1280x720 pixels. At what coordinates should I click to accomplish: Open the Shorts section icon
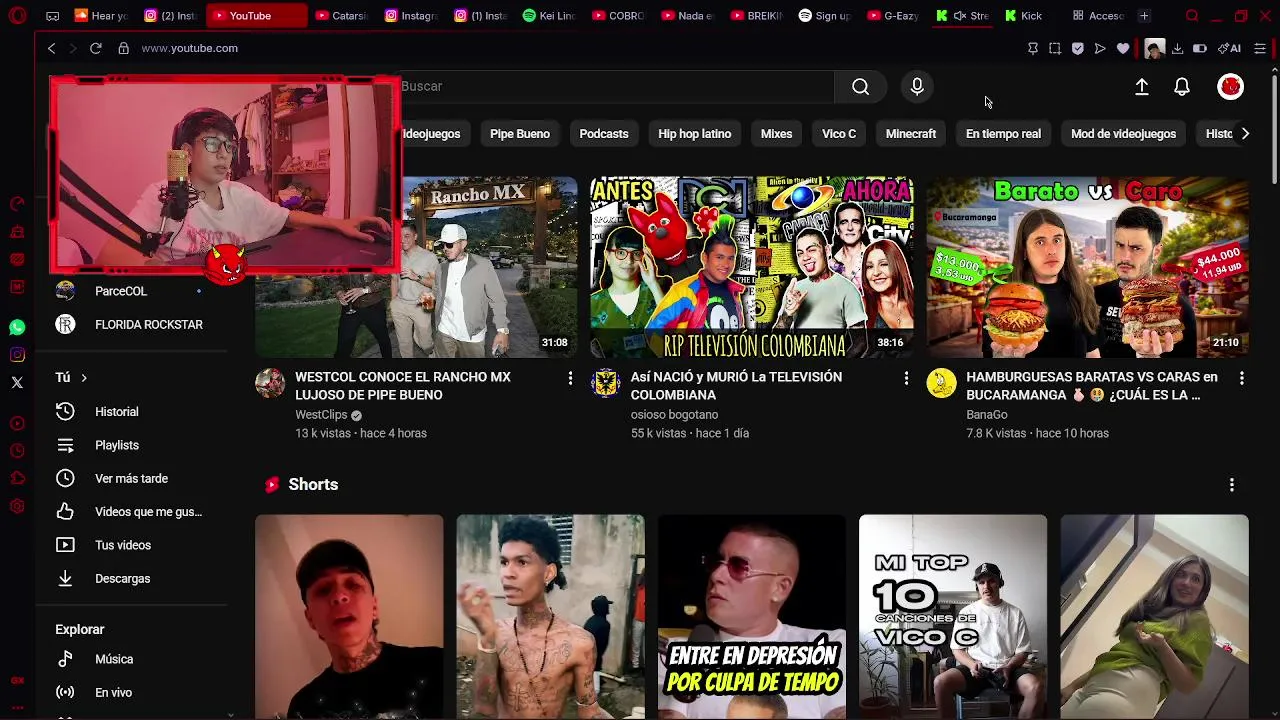pos(272,485)
